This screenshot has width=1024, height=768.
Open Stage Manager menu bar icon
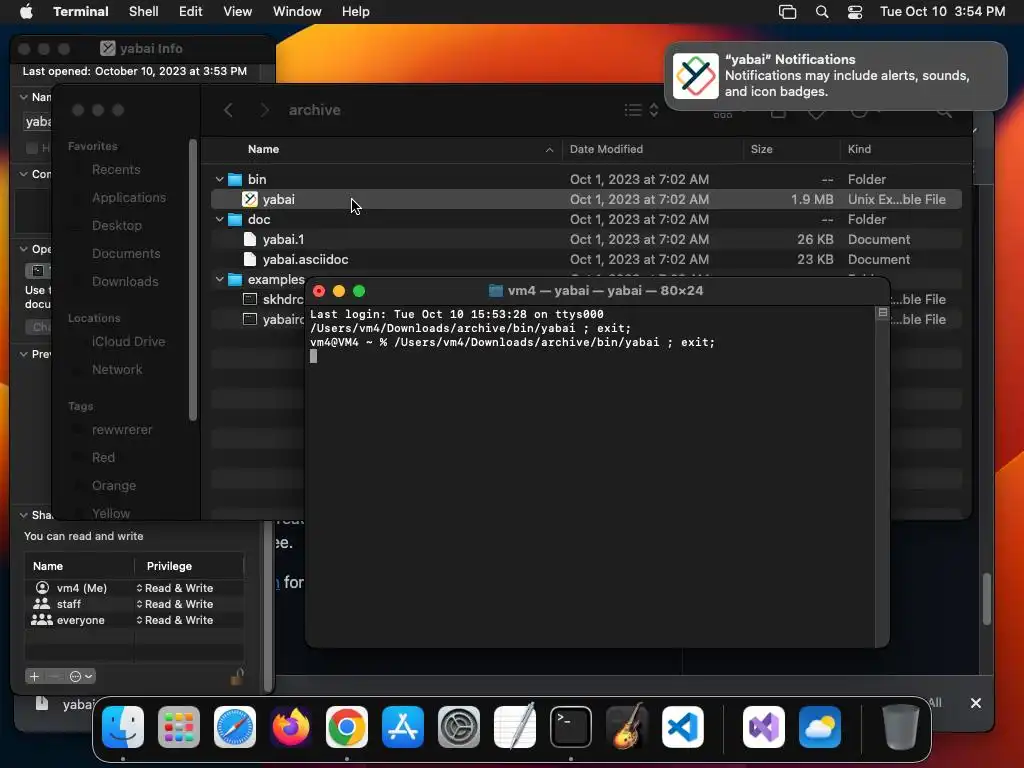788,12
